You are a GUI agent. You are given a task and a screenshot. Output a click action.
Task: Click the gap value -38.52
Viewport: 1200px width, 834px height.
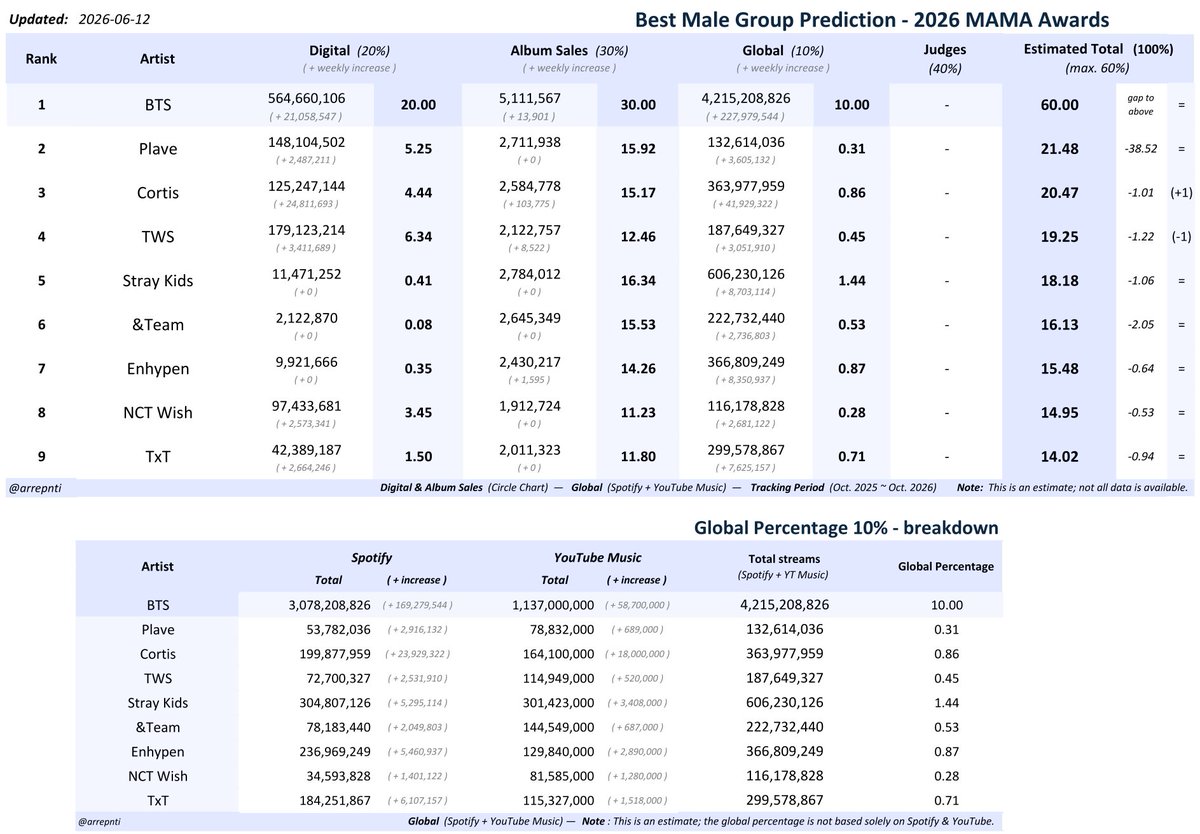(x=1140, y=149)
